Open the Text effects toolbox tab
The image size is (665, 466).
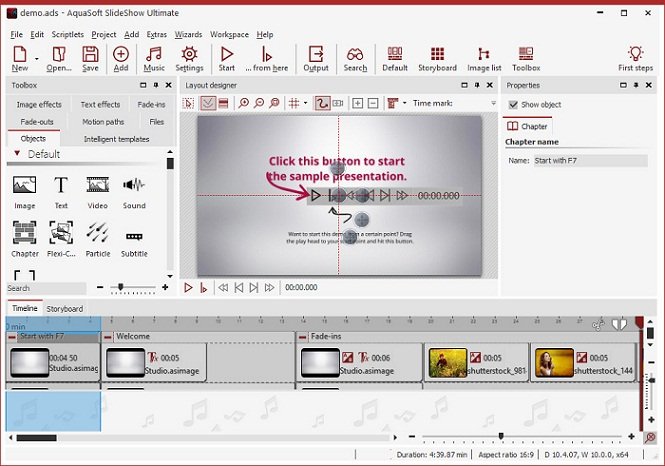tap(100, 104)
